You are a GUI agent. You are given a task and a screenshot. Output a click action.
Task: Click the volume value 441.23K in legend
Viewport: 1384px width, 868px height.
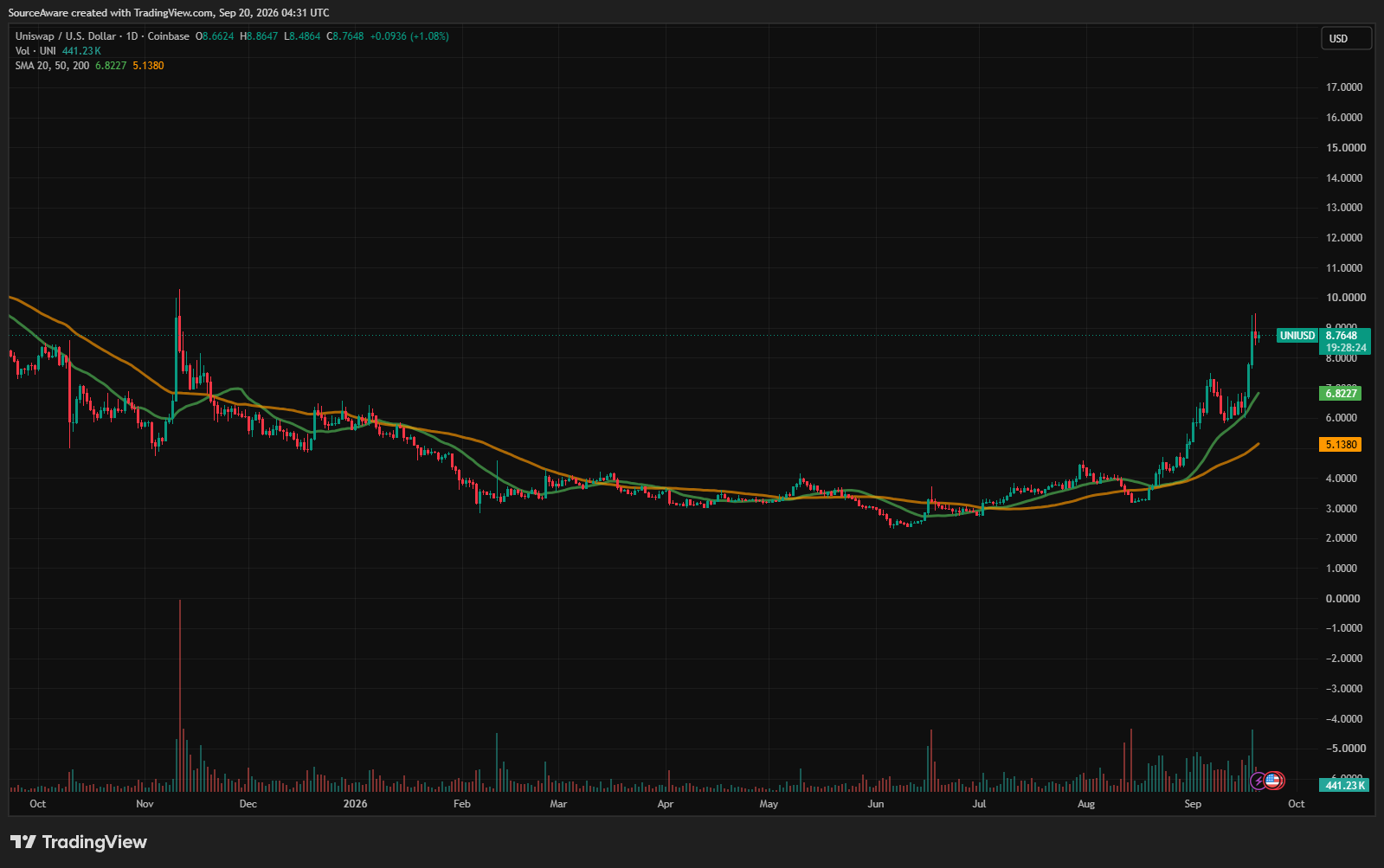pyautogui.click(x=81, y=51)
